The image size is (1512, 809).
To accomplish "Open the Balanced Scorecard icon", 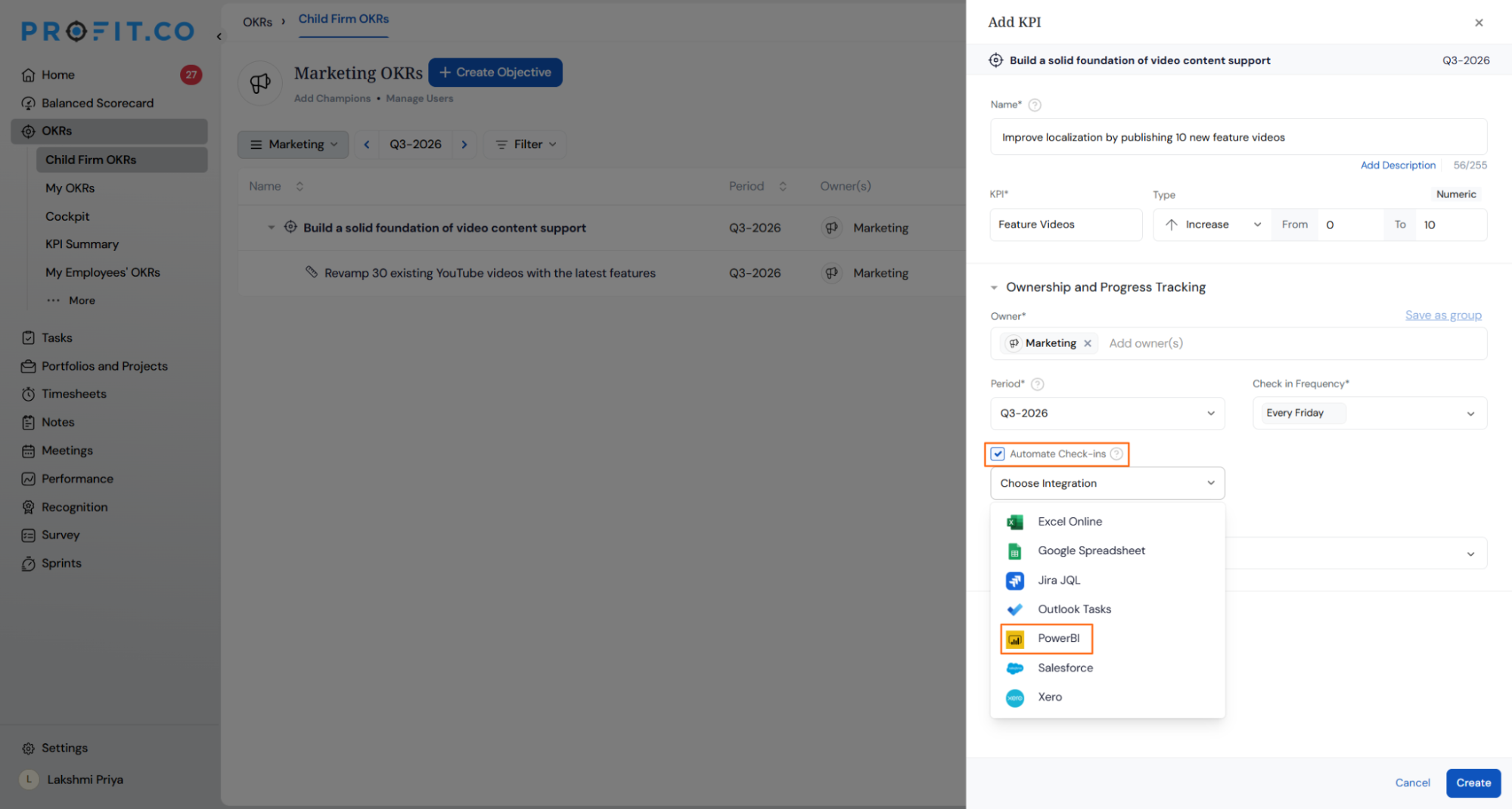I will (x=29, y=103).
